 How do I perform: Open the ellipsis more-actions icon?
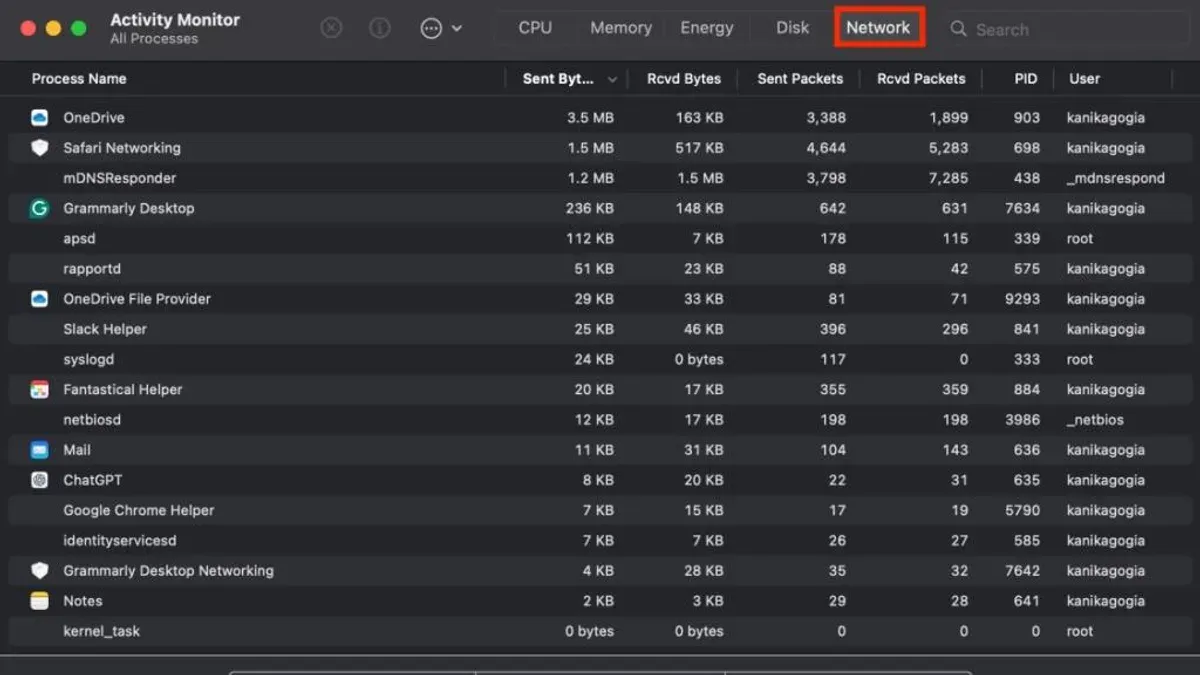pyautogui.click(x=431, y=28)
